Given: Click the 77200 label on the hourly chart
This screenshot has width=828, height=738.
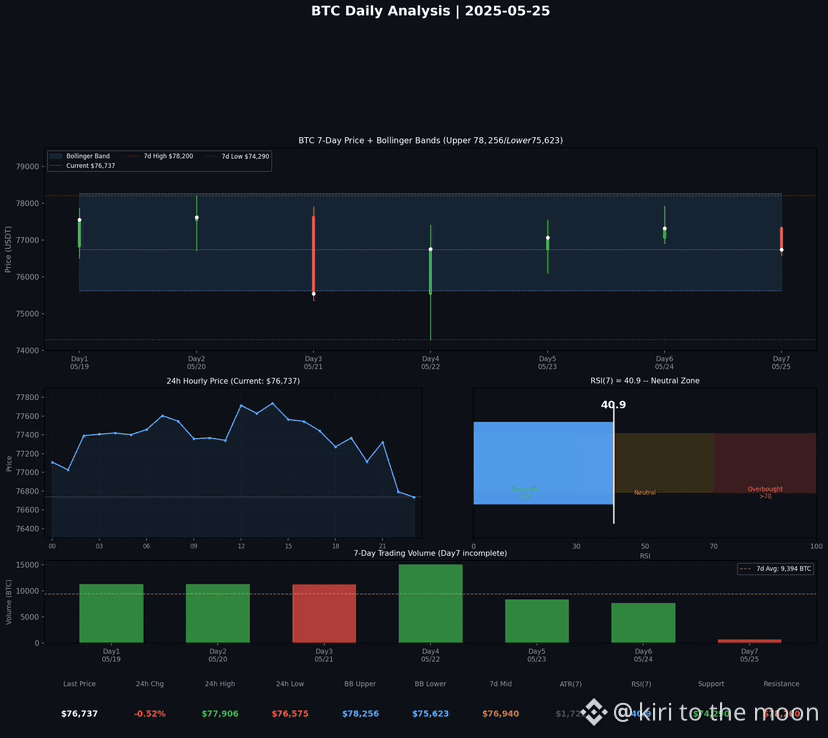Looking at the screenshot, I should click(27, 454).
